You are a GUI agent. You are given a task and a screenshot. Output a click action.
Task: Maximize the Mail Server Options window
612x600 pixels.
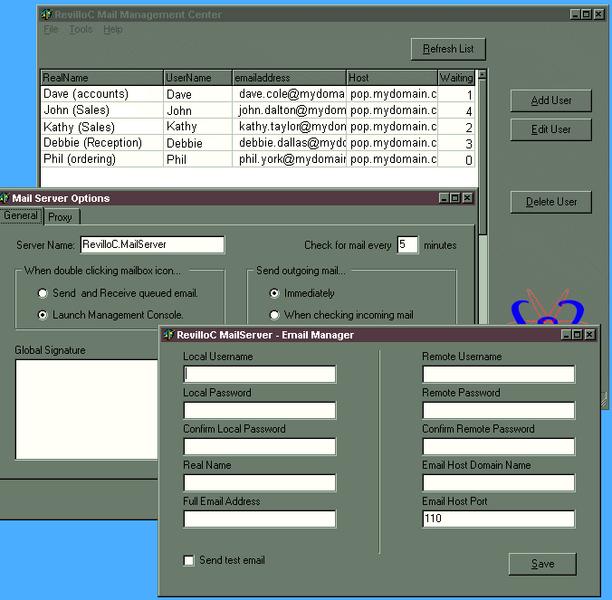455,198
